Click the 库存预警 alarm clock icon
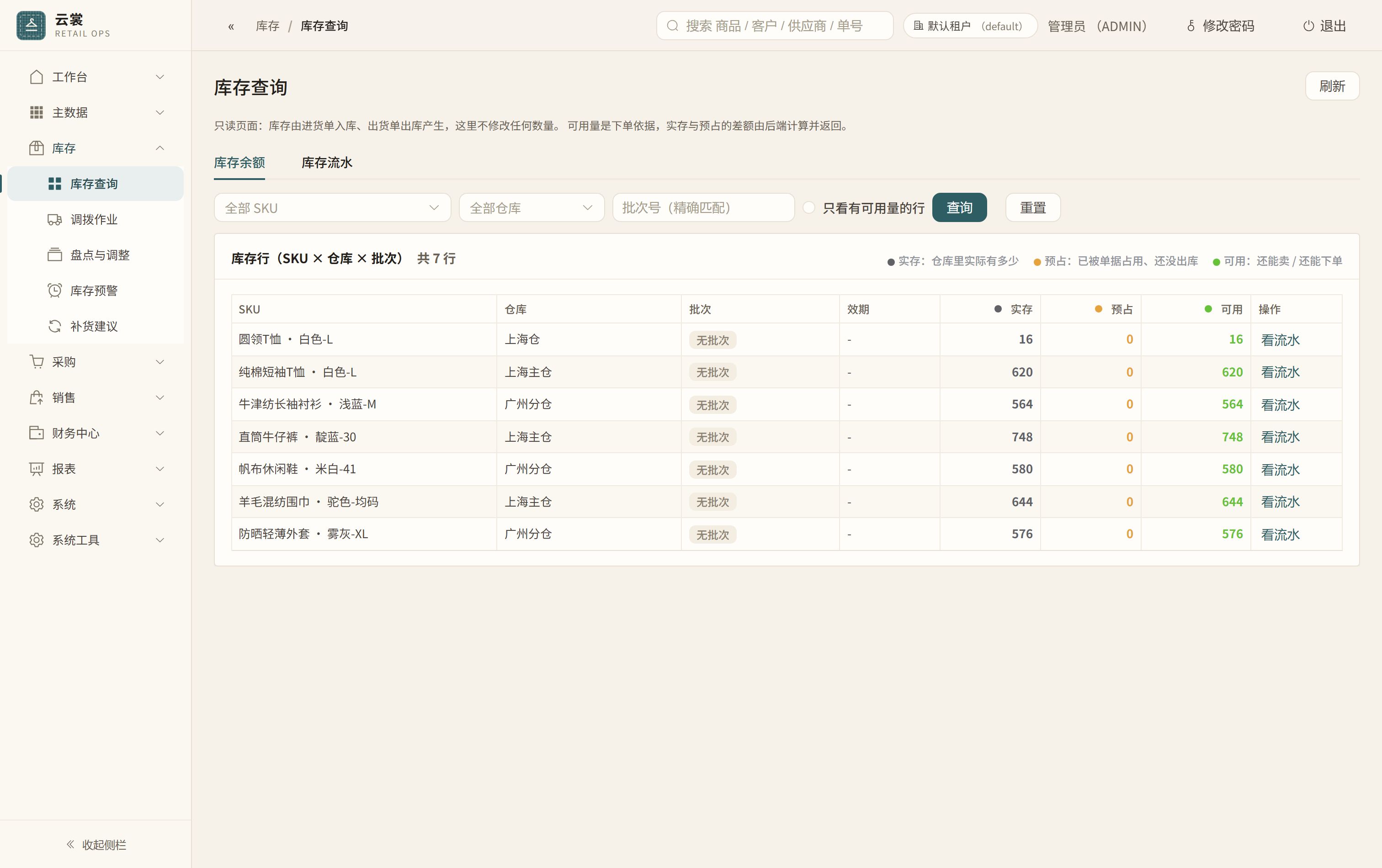 tap(54, 291)
